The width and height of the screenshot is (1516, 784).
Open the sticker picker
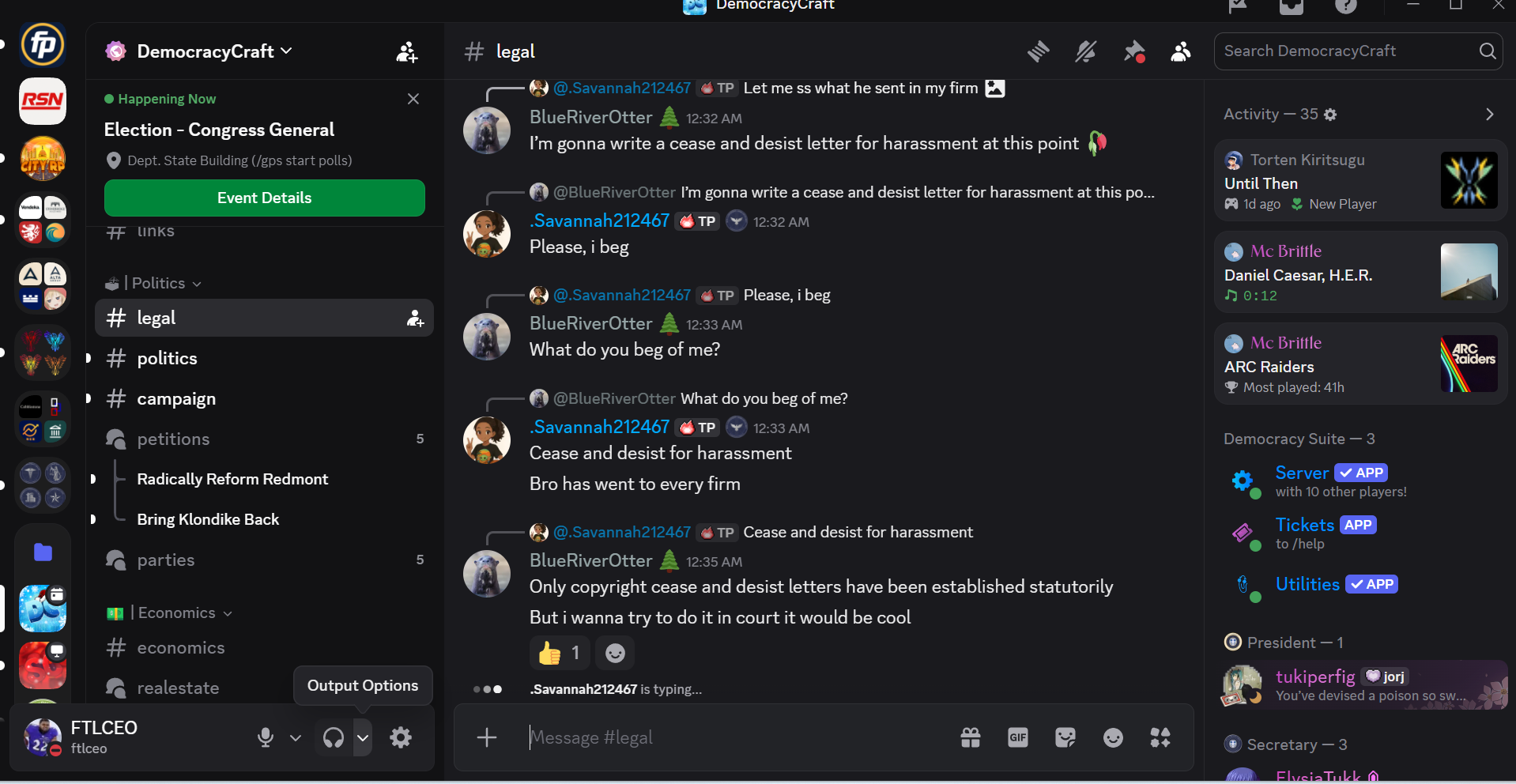coord(1065,737)
